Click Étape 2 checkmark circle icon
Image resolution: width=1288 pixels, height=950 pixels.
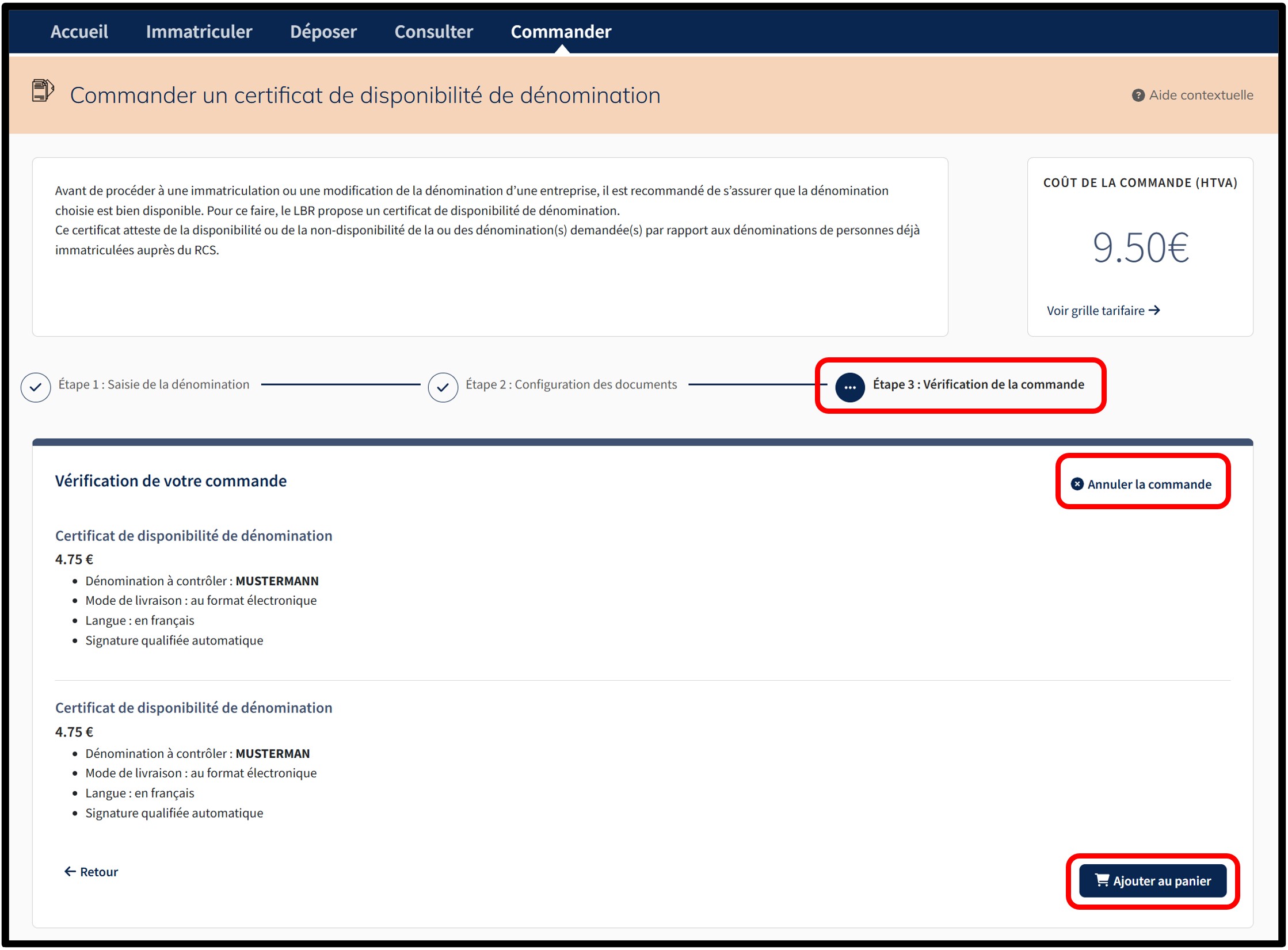pyautogui.click(x=443, y=387)
